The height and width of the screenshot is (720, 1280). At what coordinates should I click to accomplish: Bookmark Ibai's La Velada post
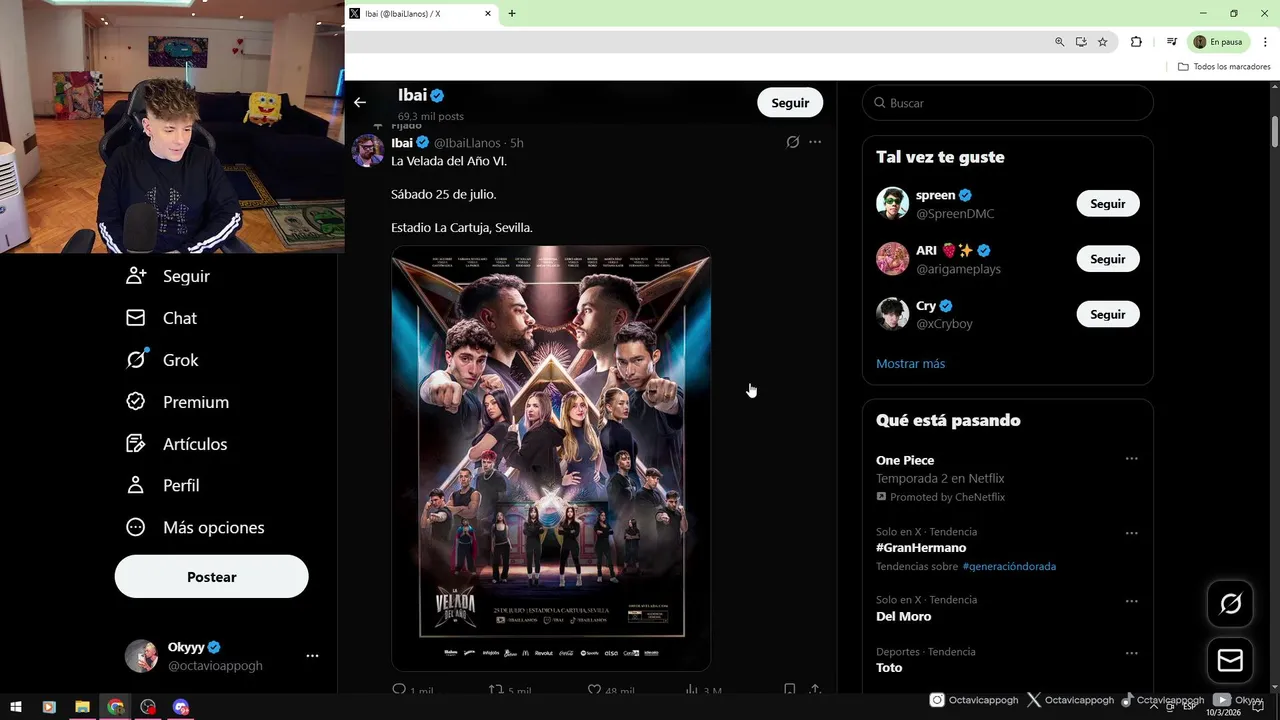pos(789,690)
